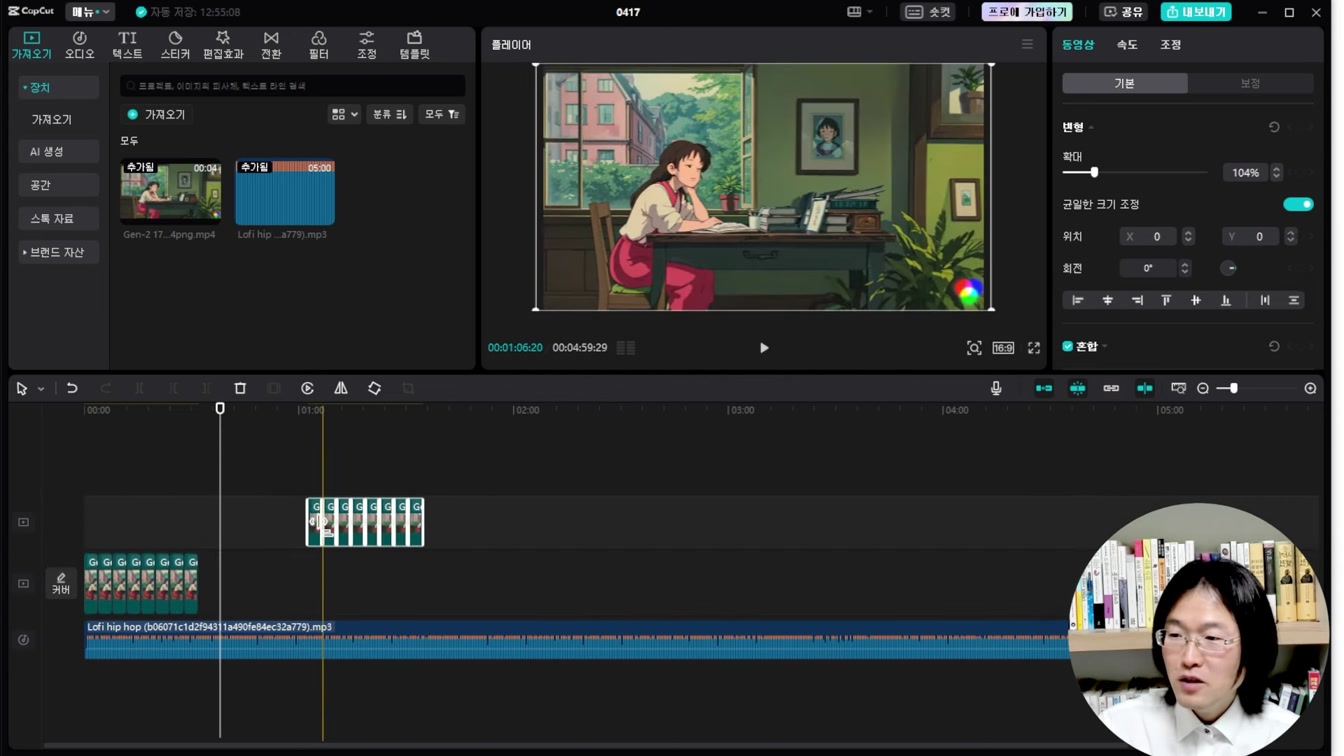
Task: Play the preview video
Action: pos(764,348)
